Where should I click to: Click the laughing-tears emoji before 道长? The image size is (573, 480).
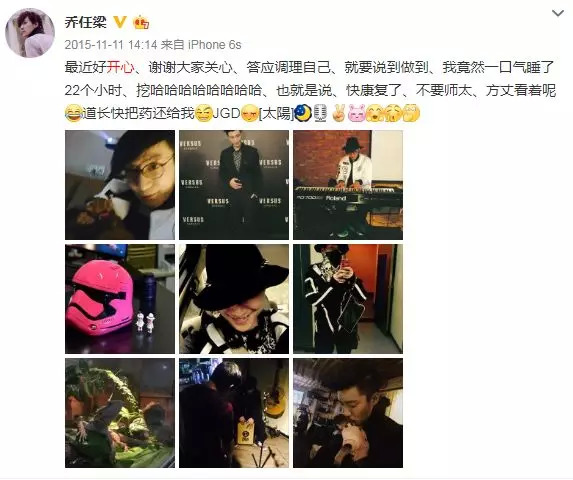(x=73, y=113)
